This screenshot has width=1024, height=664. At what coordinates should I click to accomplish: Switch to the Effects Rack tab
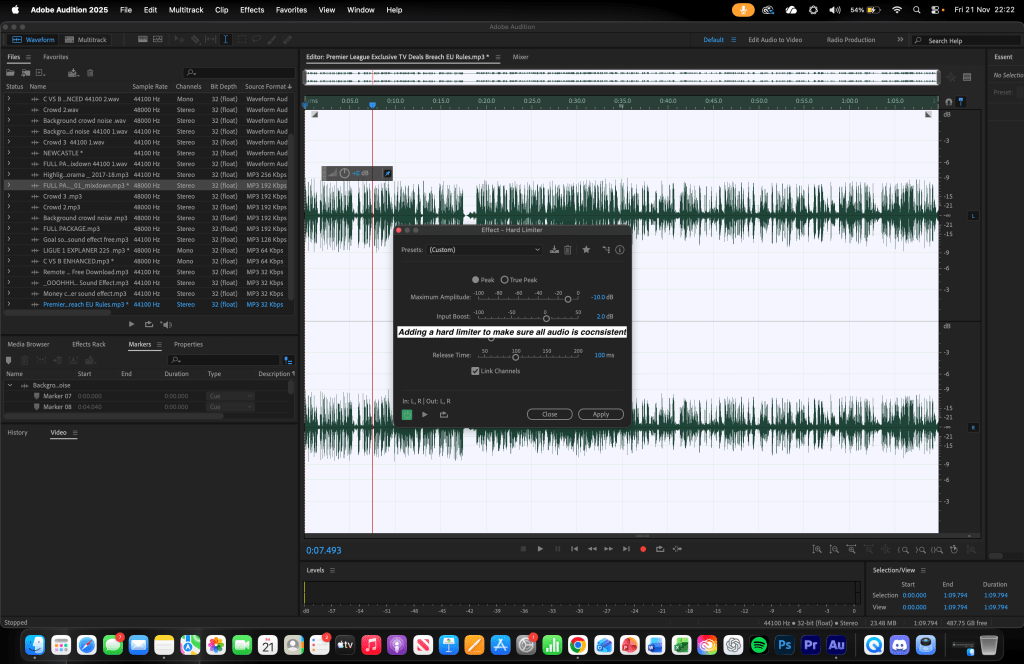tap(88, 344)
